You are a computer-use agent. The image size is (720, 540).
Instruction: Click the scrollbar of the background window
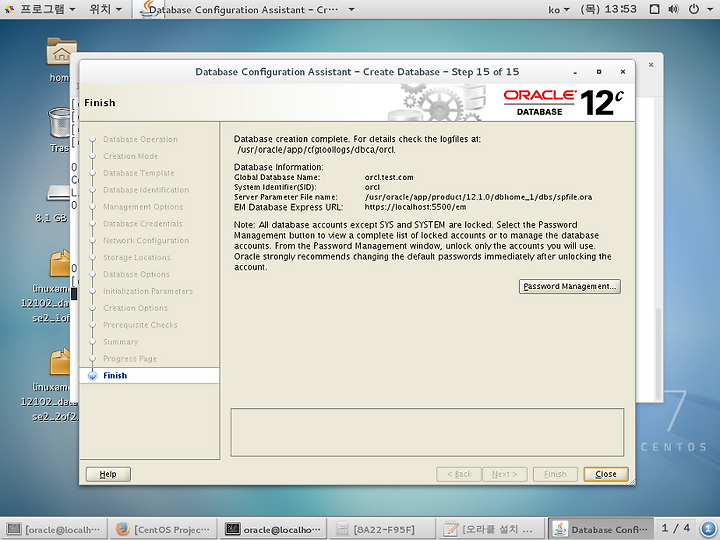click(x=658, y=353)
